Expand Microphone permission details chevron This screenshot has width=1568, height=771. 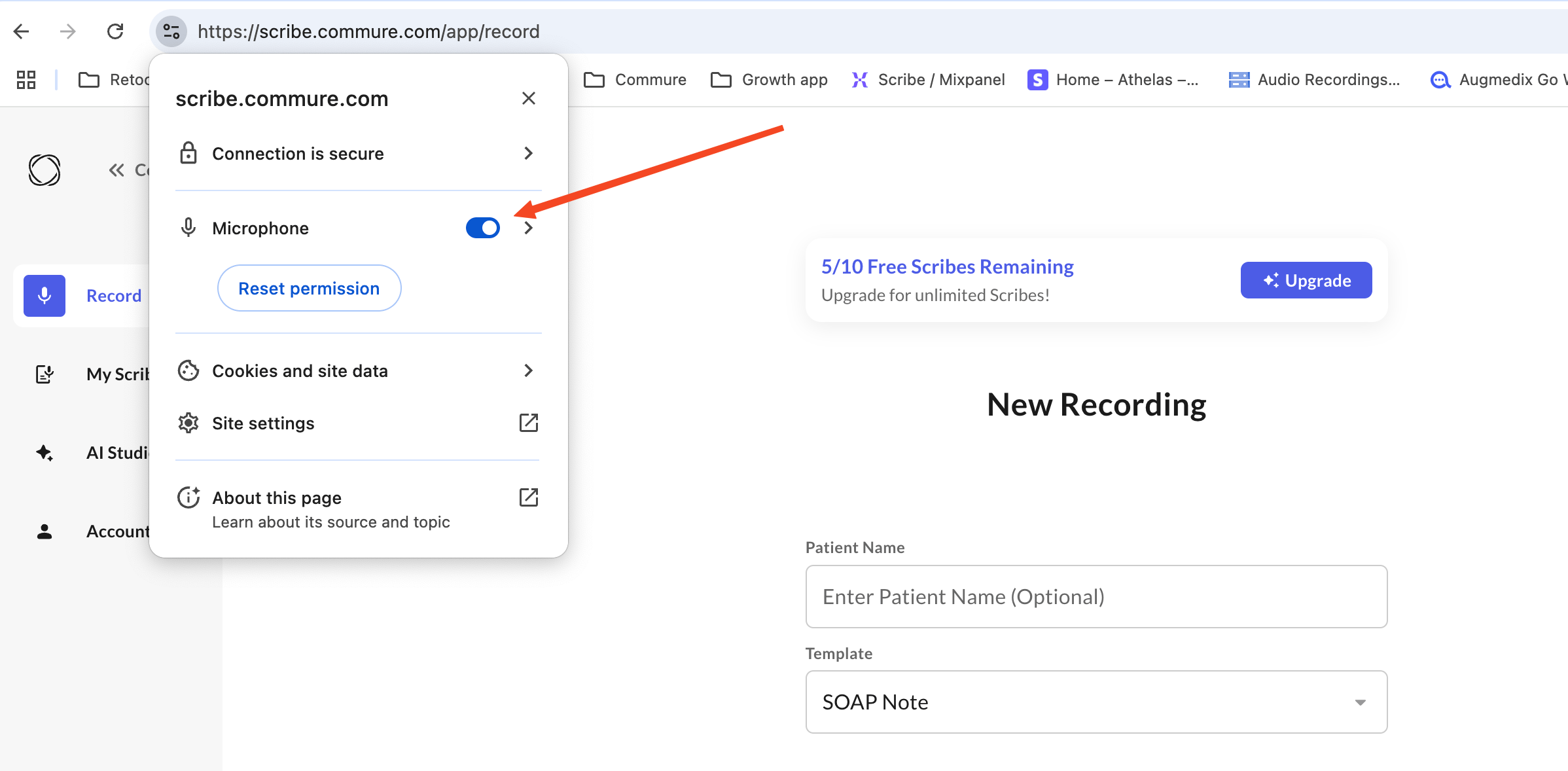coord(529,228)
